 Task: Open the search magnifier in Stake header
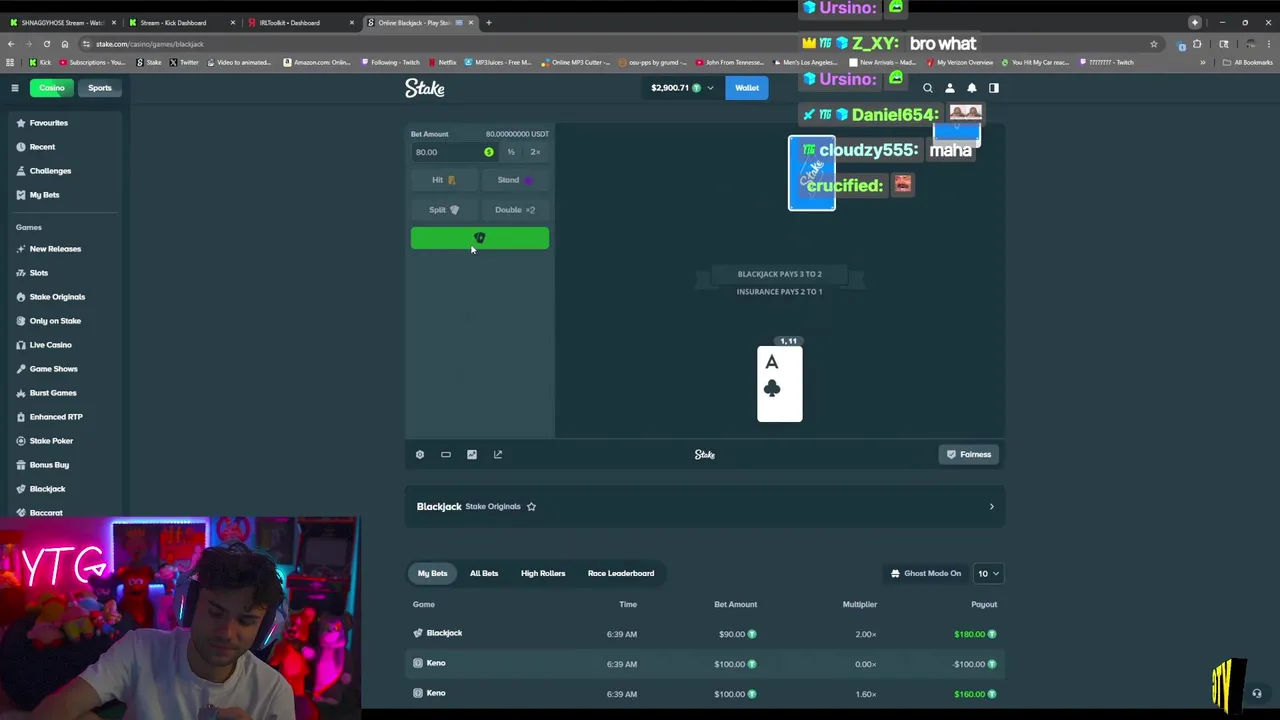point(928,88)
